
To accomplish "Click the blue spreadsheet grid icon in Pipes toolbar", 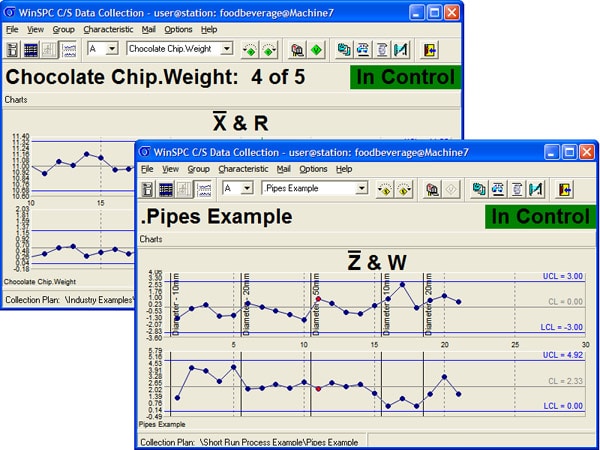I will [166, 188].
